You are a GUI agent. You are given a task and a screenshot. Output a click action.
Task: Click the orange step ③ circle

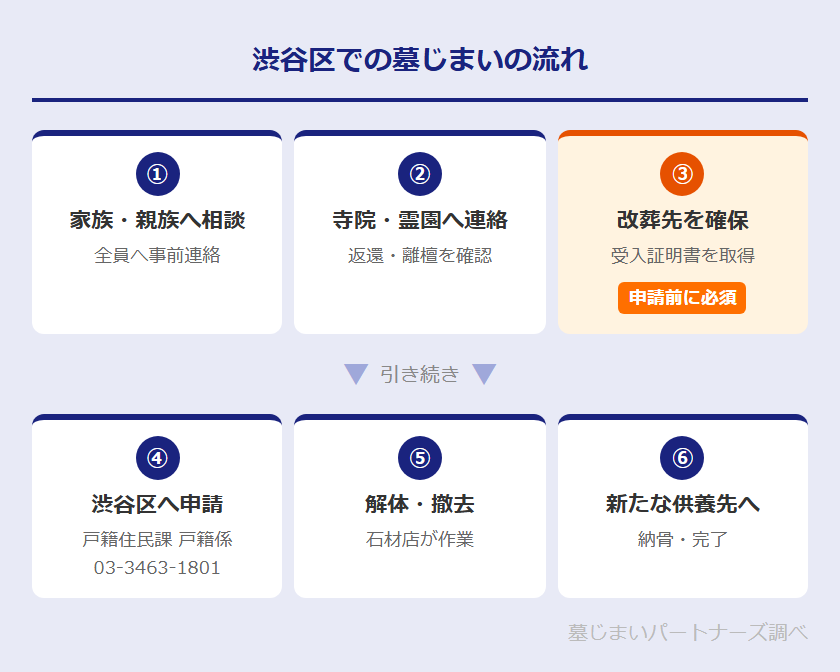[x=682, y=174]
